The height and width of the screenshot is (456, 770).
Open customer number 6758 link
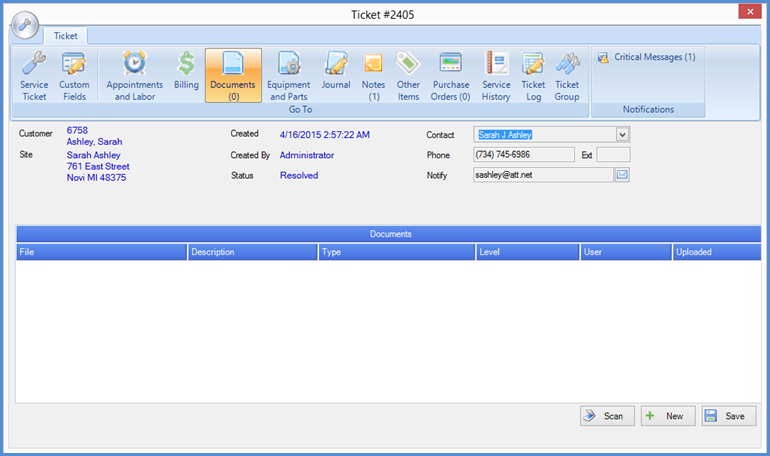[x=77, y=131]
